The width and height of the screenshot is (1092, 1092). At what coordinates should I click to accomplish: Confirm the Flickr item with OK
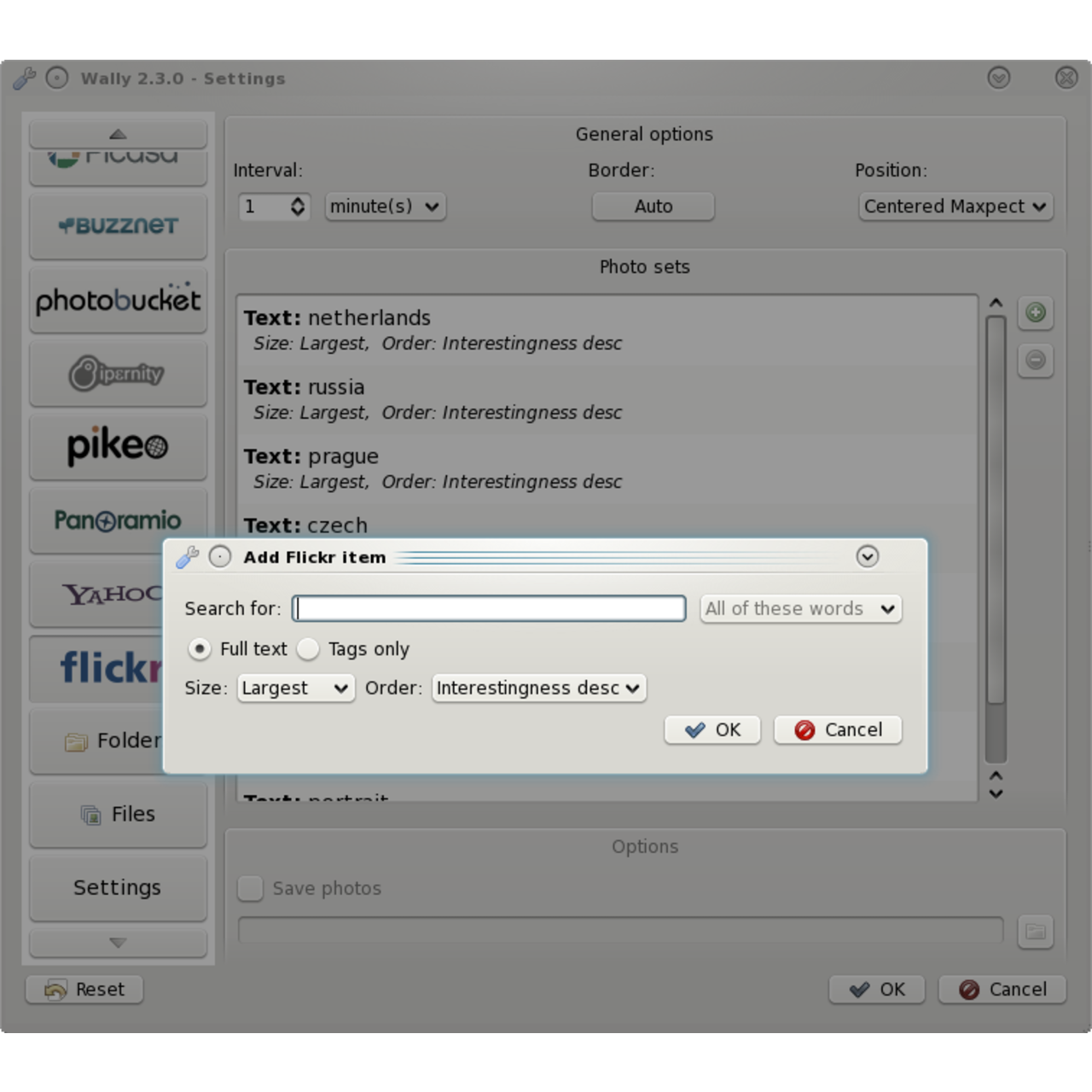(712, 729)
